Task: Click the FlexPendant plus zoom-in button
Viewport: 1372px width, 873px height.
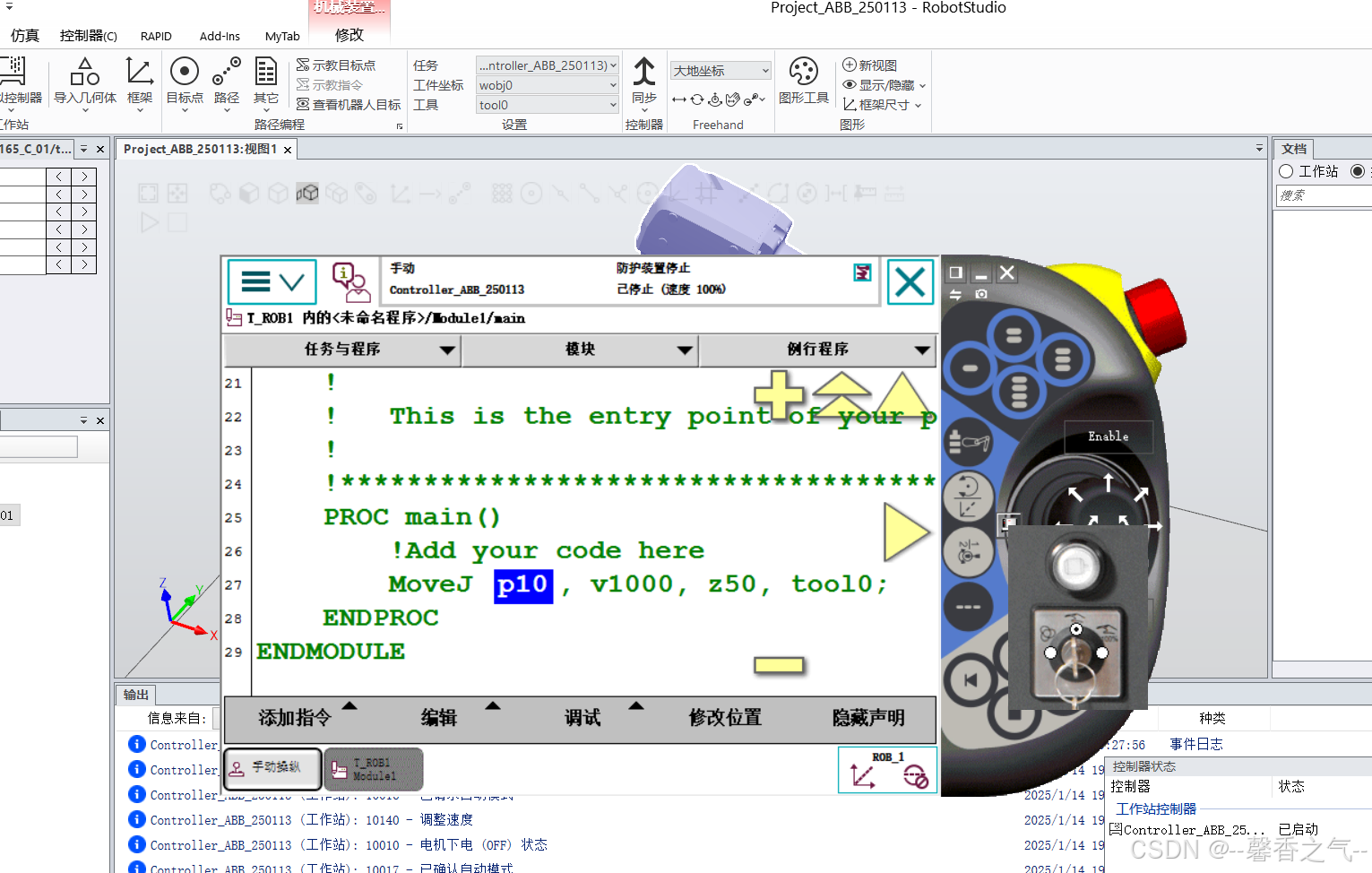Action: point(779,395)
